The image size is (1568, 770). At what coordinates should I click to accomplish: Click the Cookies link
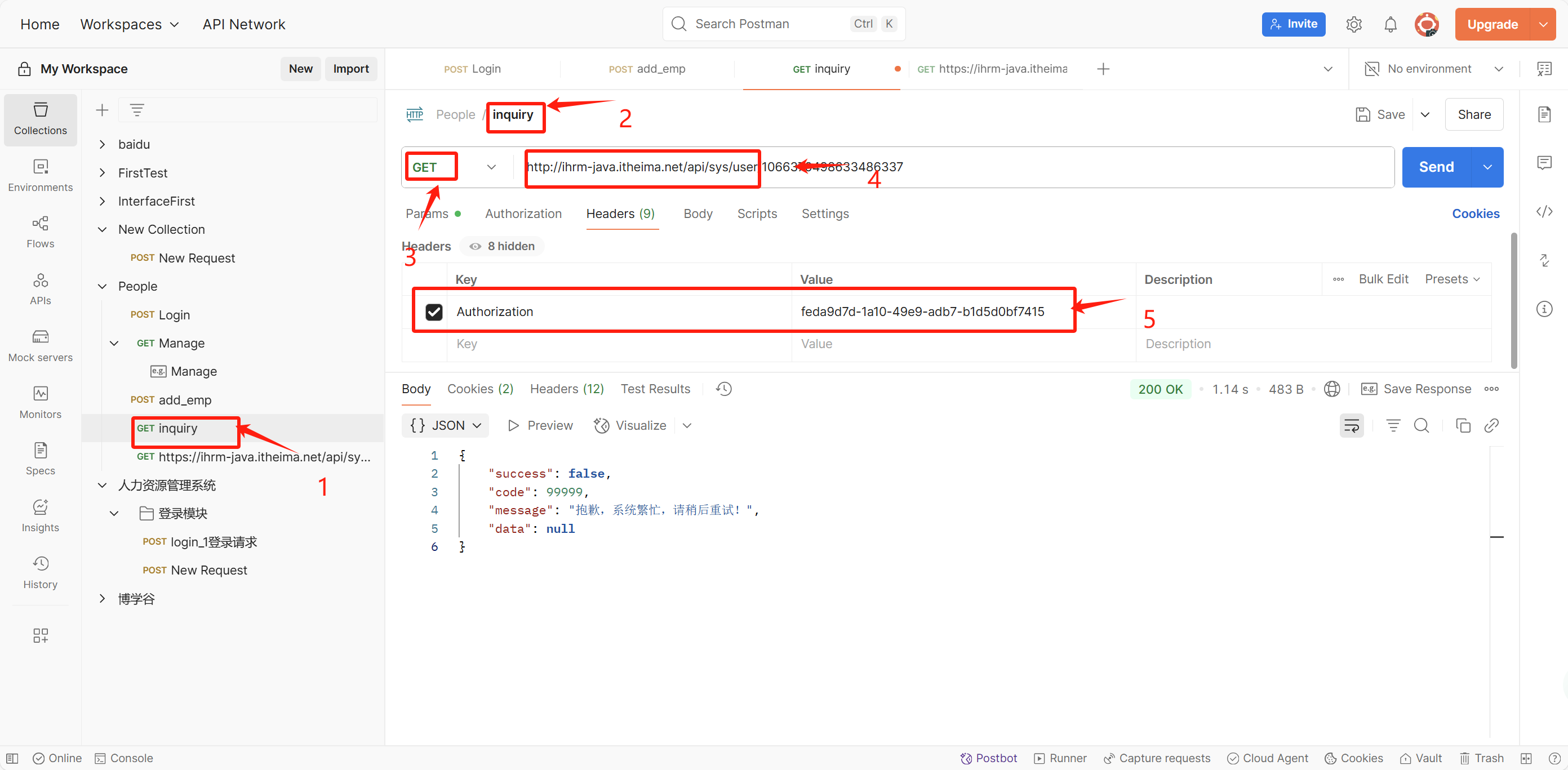pyautogui.click(x=1475, y=213)
